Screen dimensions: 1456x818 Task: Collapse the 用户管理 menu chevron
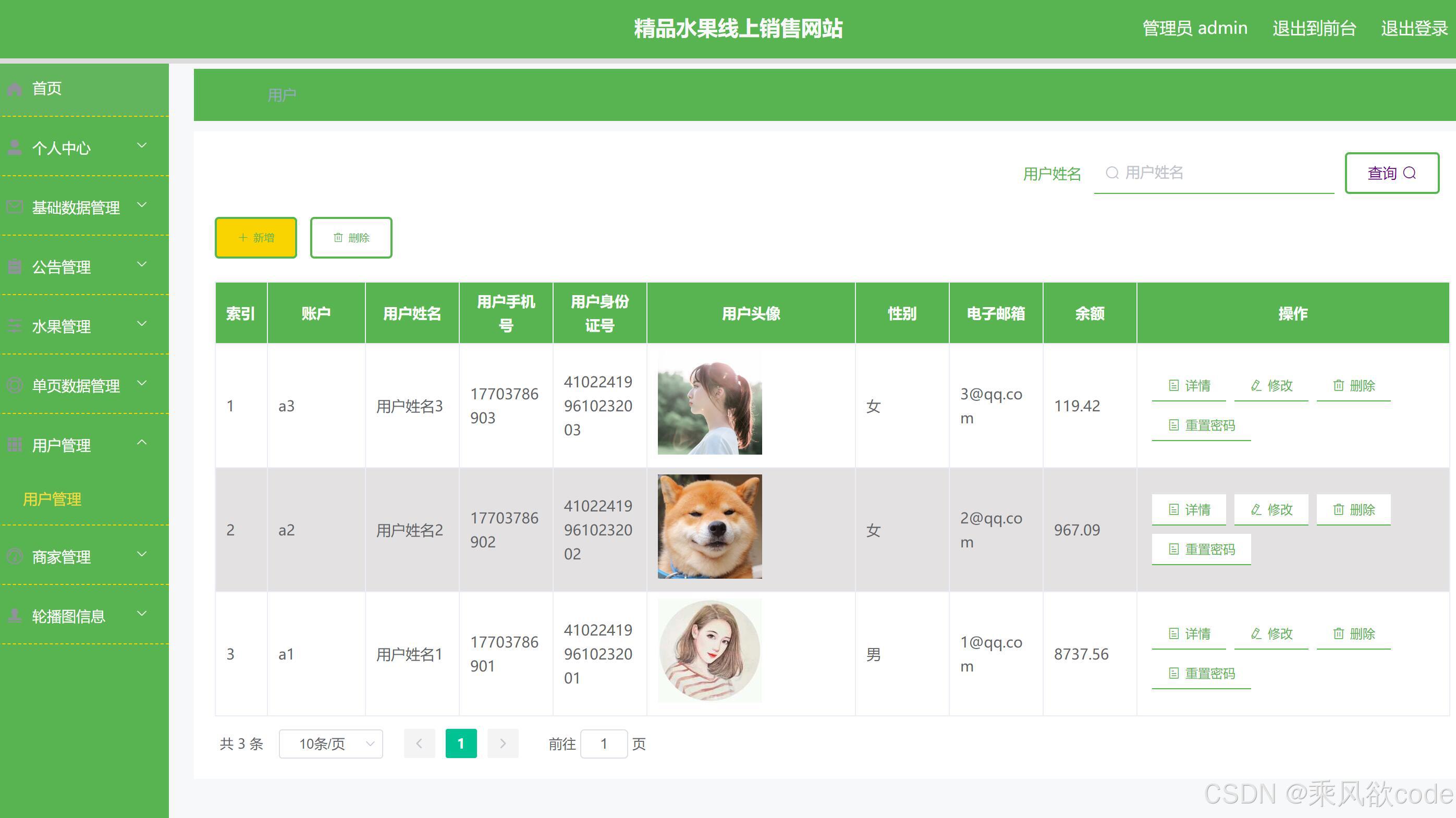pos(142,443)
